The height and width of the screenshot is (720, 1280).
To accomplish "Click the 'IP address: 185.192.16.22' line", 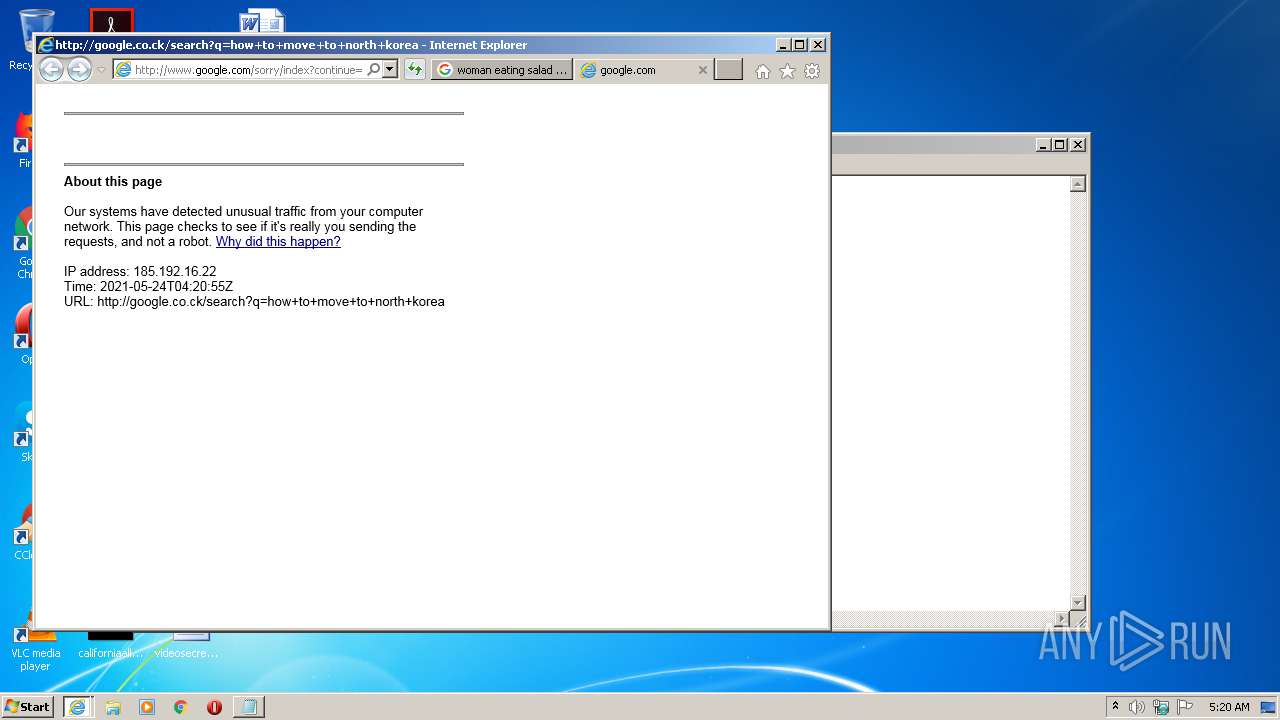I will [140, 272].
